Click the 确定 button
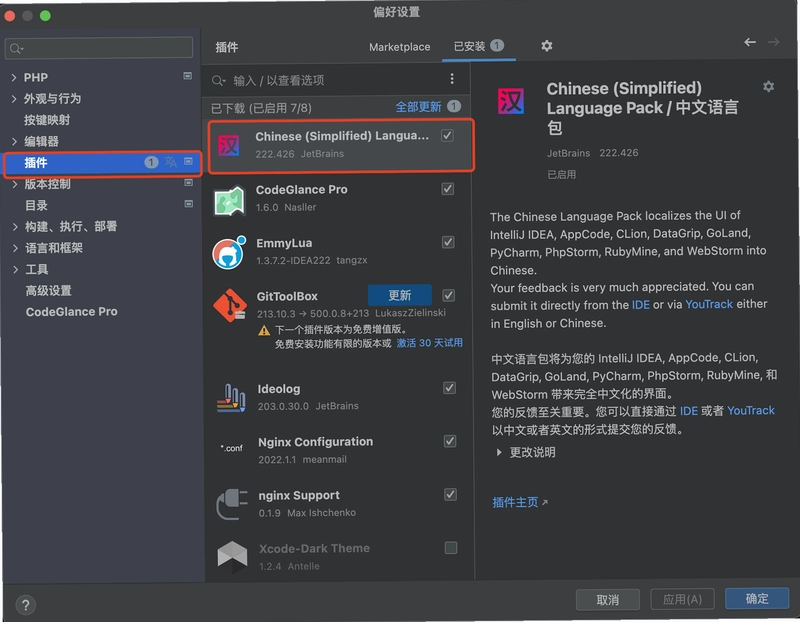This screenshot has width=800, height=622. tap(757, 599)
